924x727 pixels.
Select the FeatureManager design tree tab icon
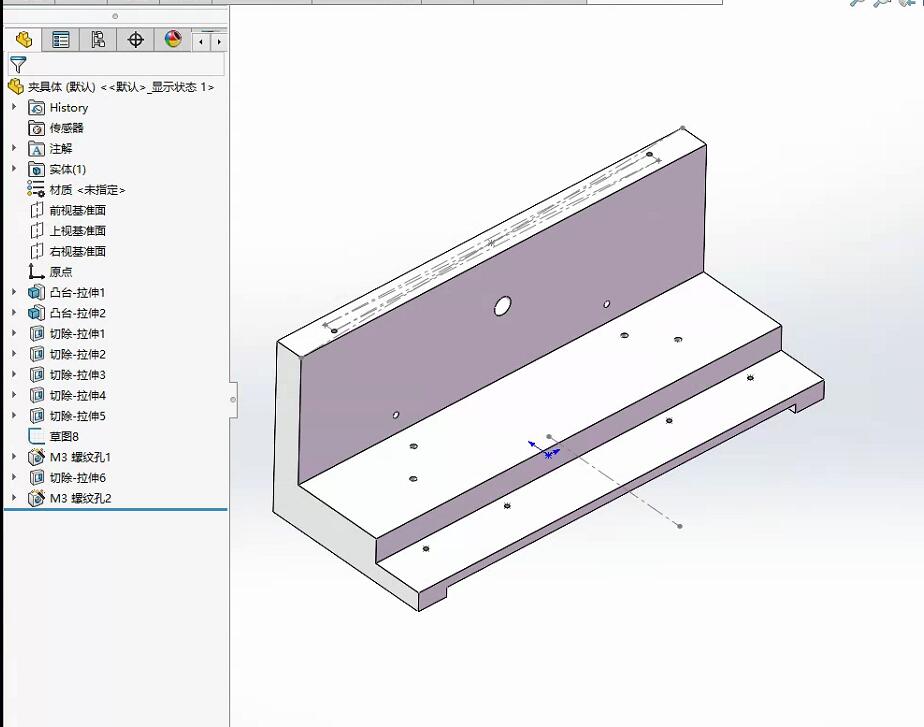[x=24, y=39]
